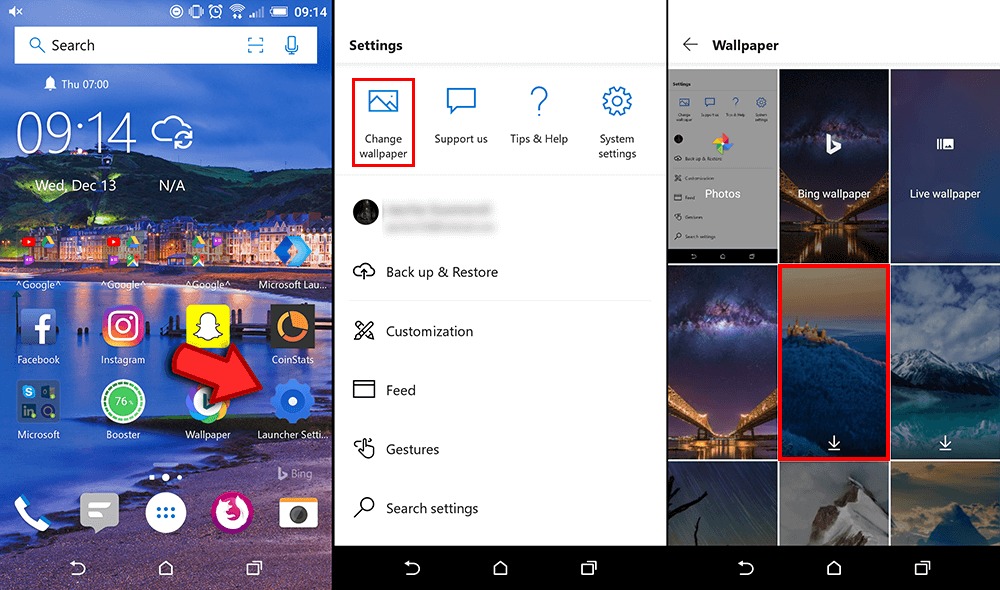The width and height of the screenshot is (1000, 590).
Task: Open the Wallpaper app icon
Action: [207, 405]
